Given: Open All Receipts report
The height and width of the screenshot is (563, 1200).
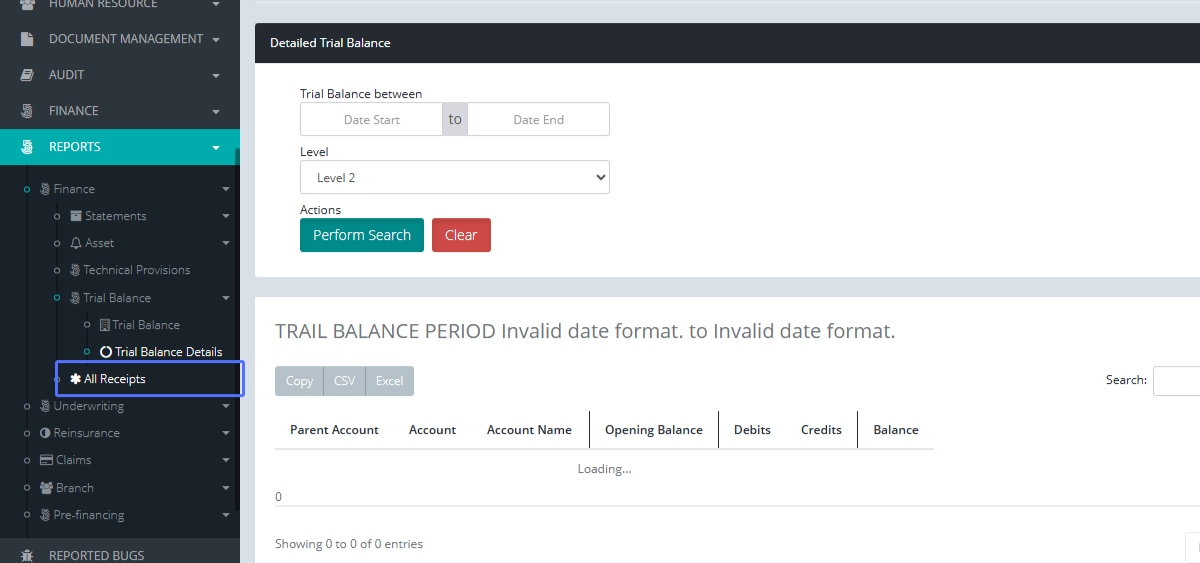Looking at the screenshot, I should (114, 379).
